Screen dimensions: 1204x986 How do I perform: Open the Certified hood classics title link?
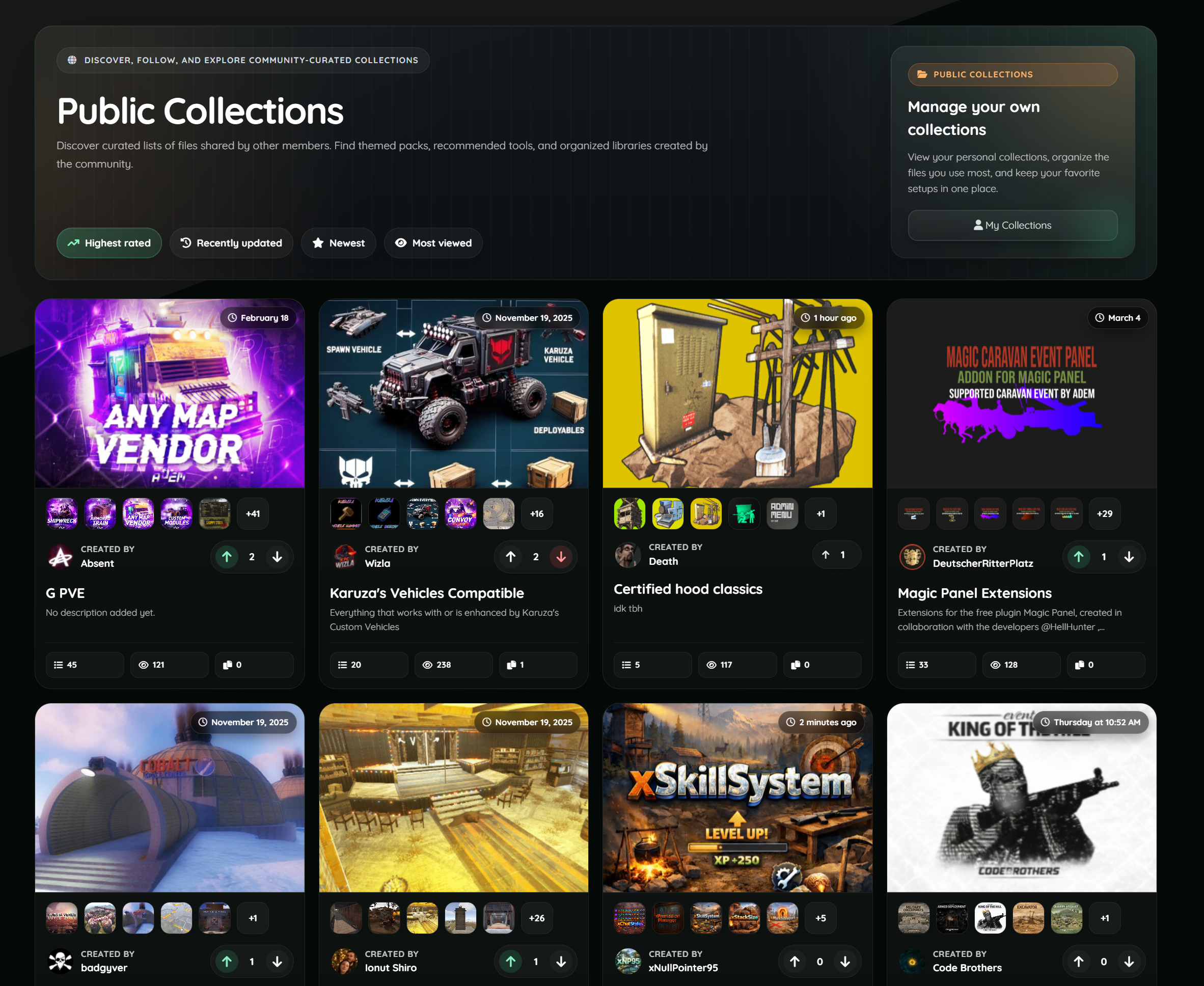tap(687, 589)
